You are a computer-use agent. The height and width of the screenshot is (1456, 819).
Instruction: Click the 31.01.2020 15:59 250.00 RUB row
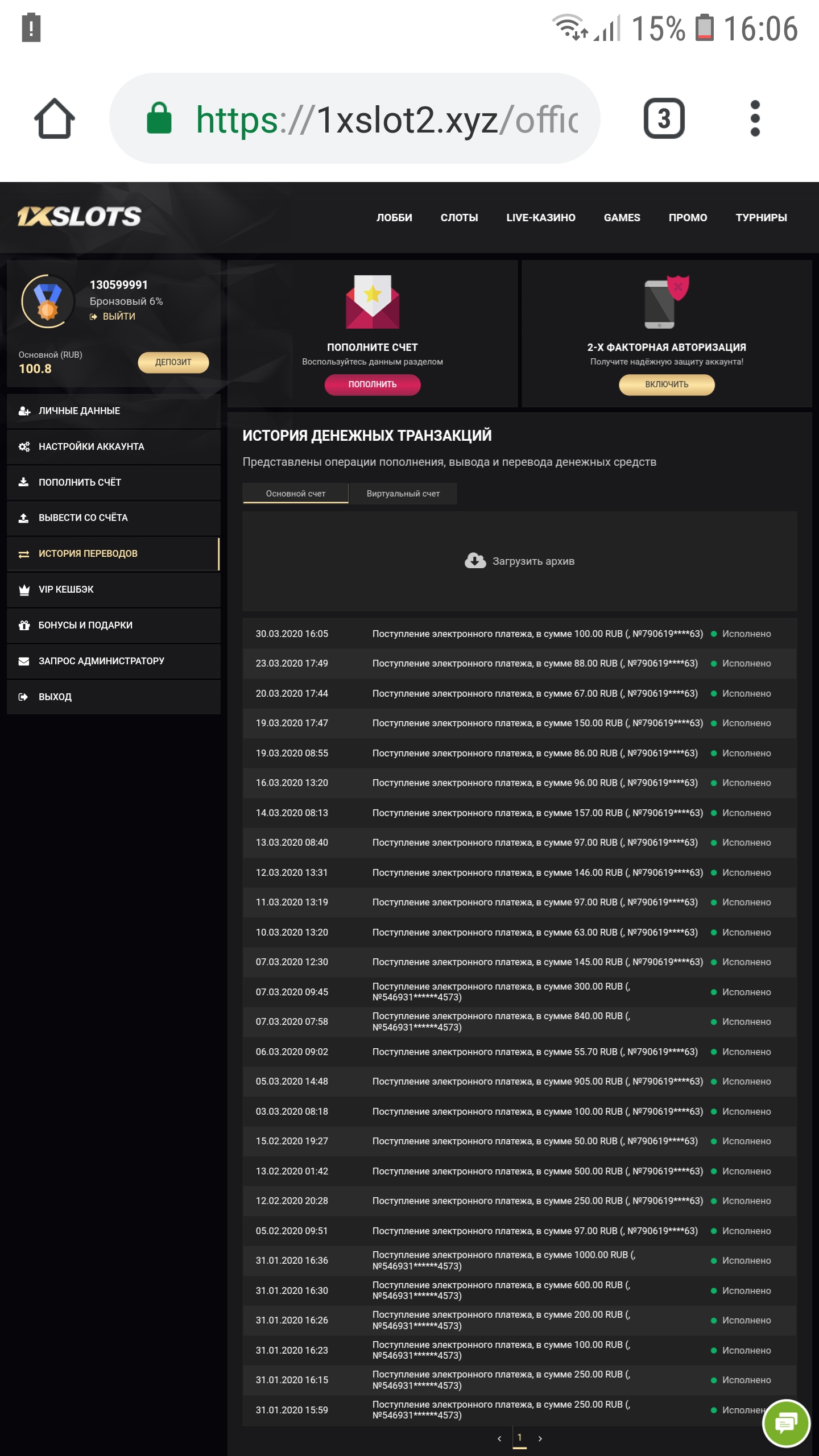pos(519,1410)
